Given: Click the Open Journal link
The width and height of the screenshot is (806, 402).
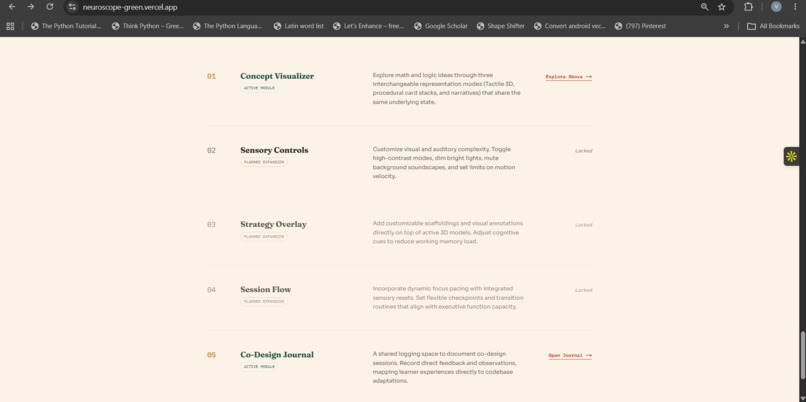Looking at the screenshot, I should coord(570,355).
